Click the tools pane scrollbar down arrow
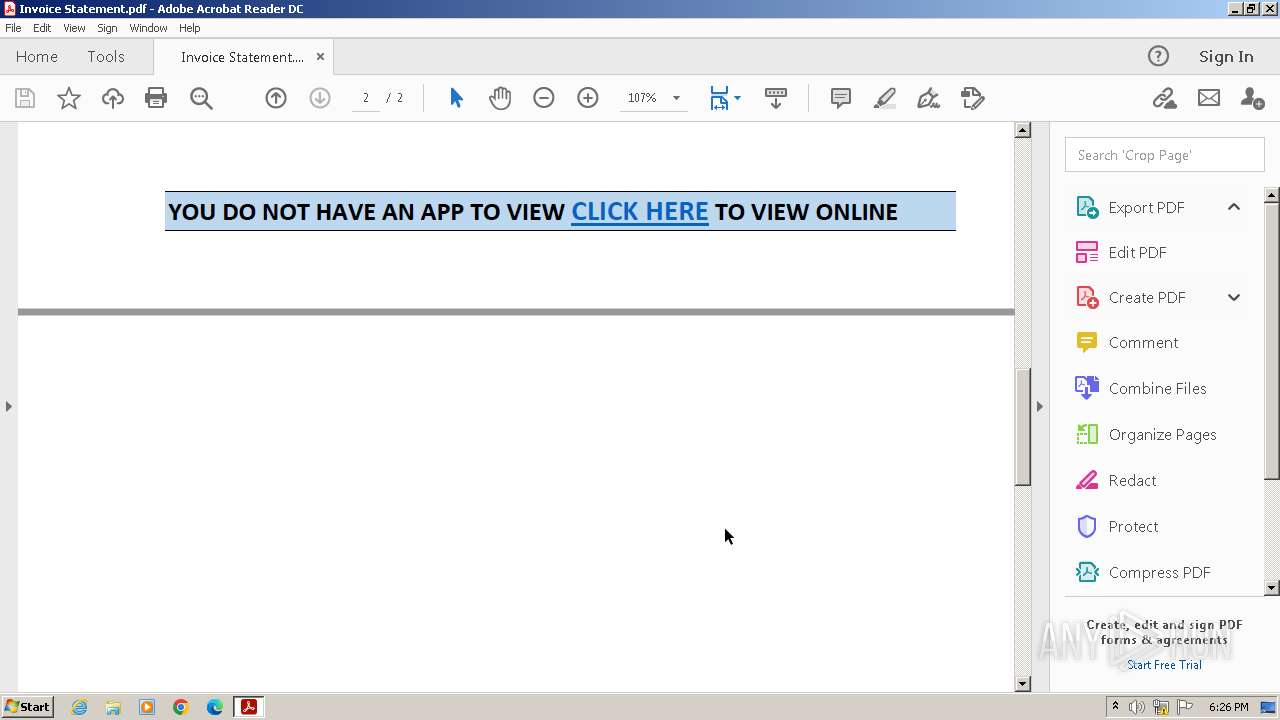Viewport: 1280px width, 720px height. (1272, 588)
